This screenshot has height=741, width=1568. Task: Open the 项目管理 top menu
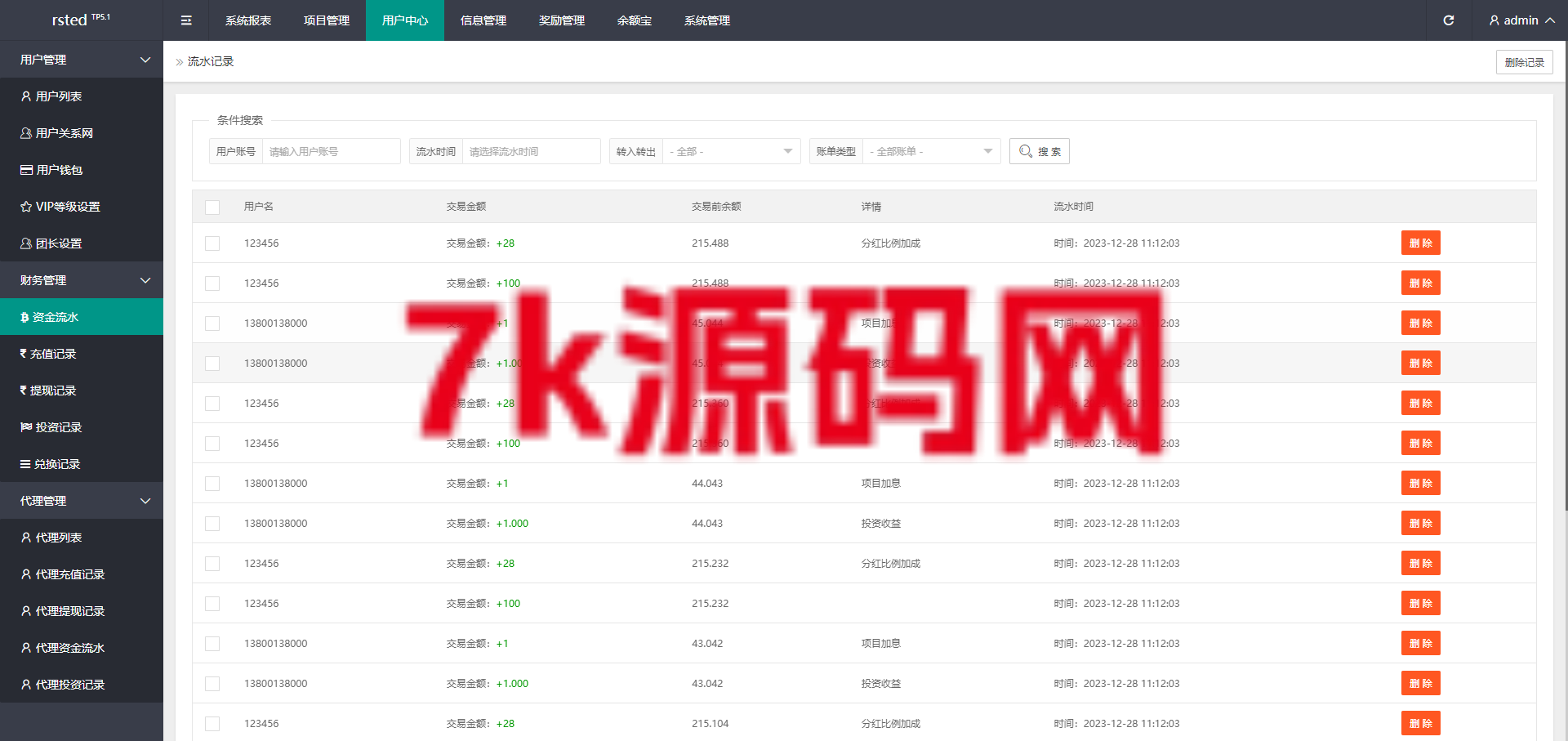pos(327,20)
